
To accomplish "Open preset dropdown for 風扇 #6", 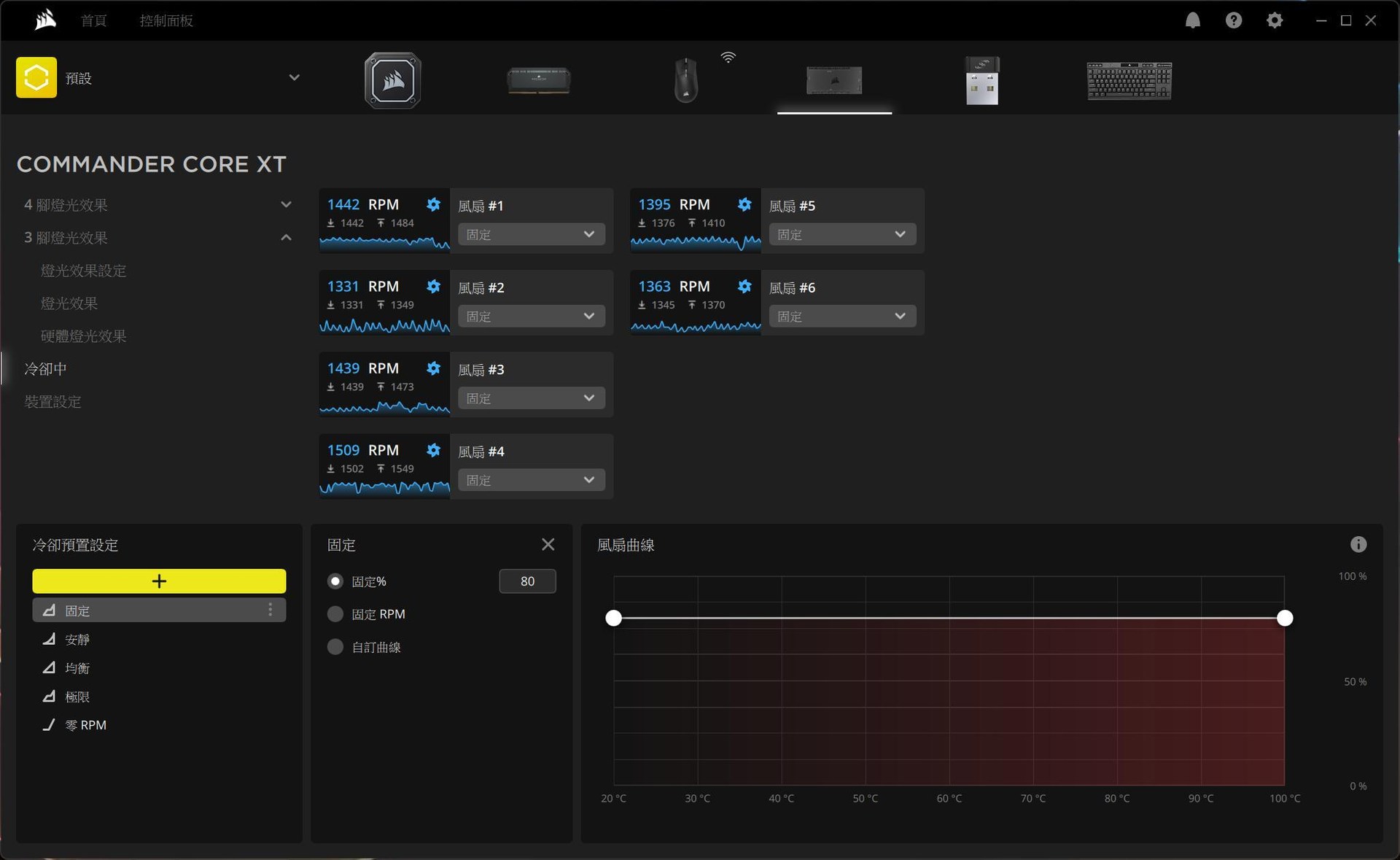I will [842, 316].
